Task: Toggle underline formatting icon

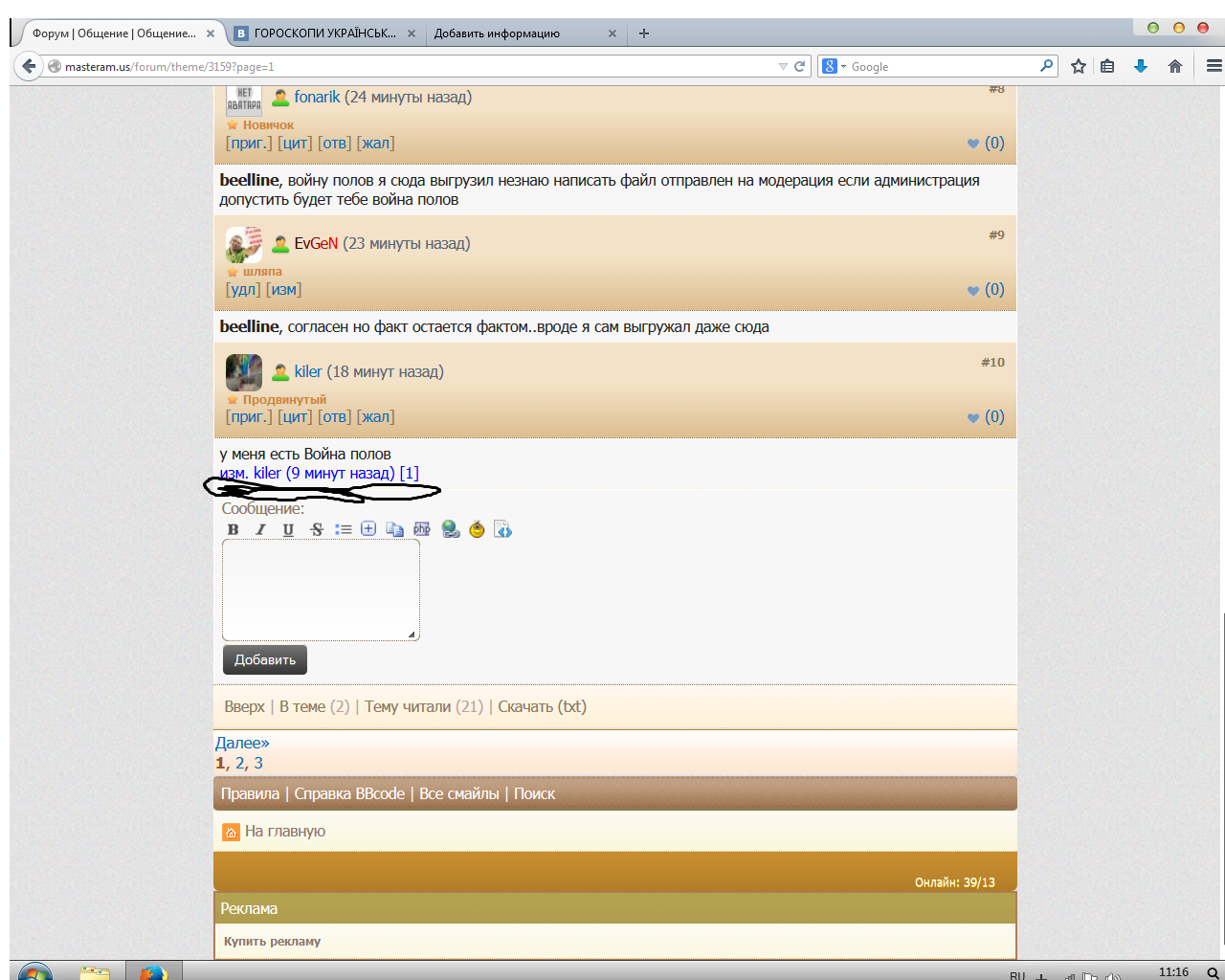Action: click(288, 529)
